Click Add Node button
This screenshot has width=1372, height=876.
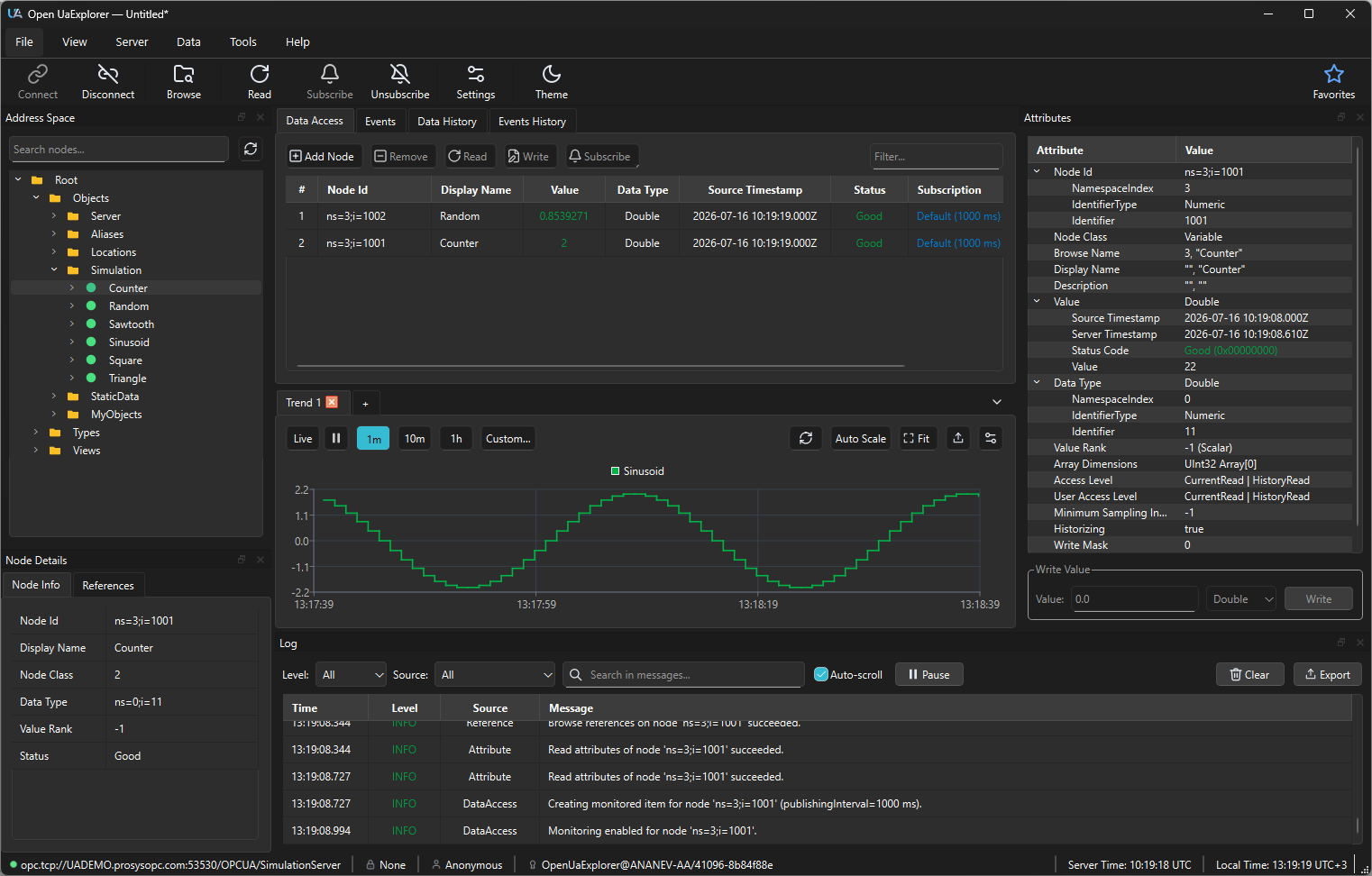(322, 156)
